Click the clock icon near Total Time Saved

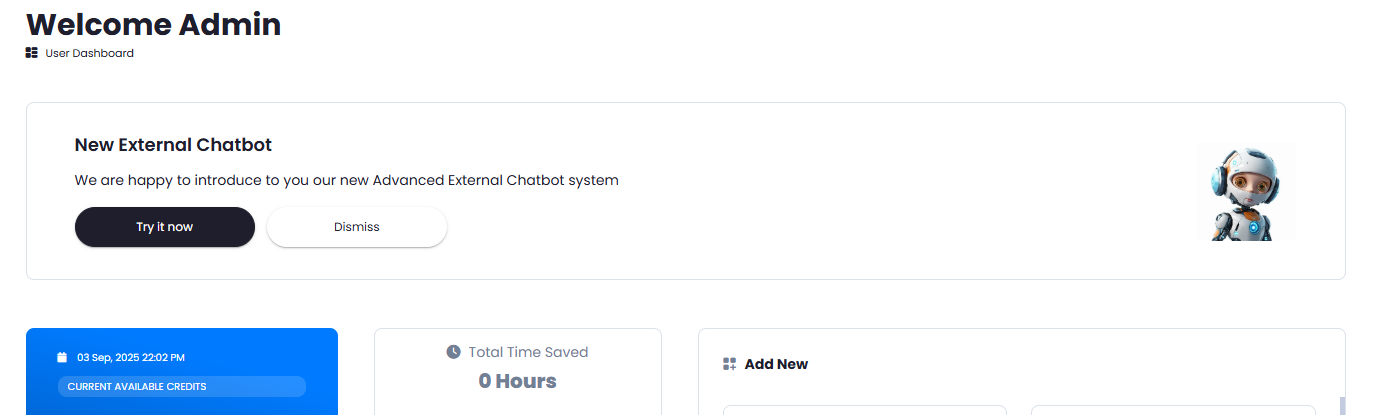(453, 352)
